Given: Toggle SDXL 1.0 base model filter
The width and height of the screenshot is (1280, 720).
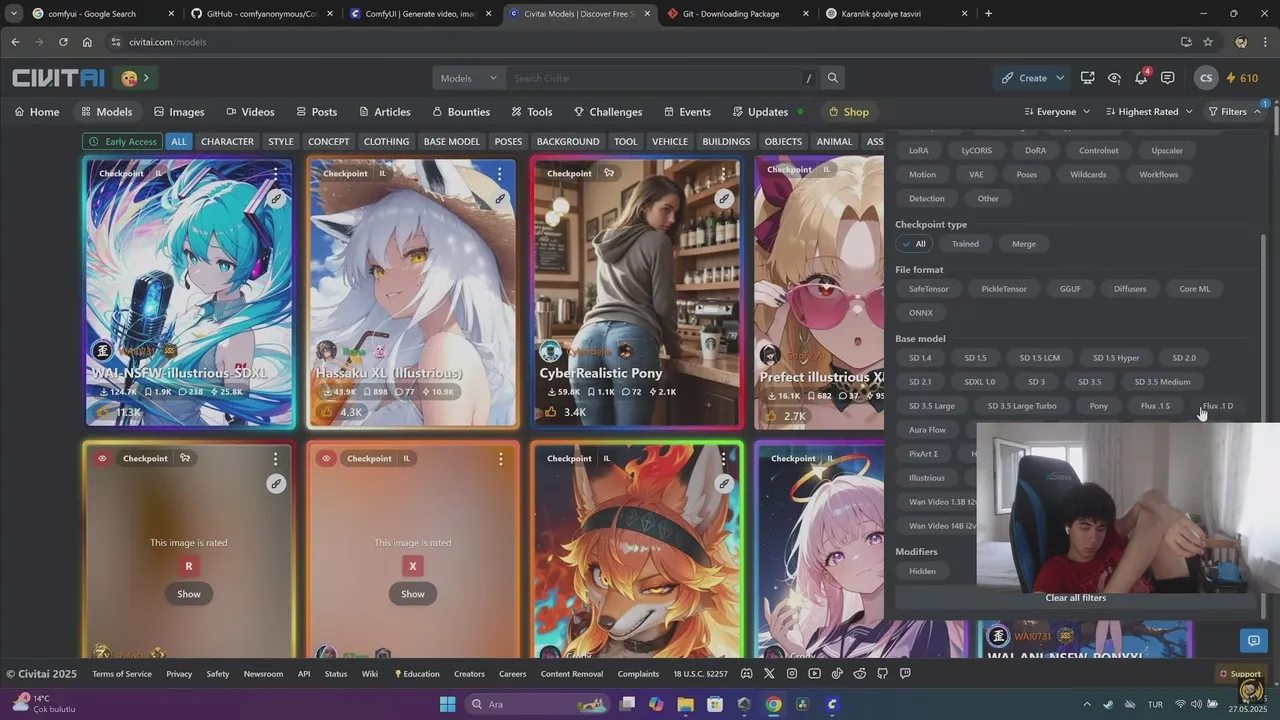Looking at the screenshot, I should (x=980, y=382).
